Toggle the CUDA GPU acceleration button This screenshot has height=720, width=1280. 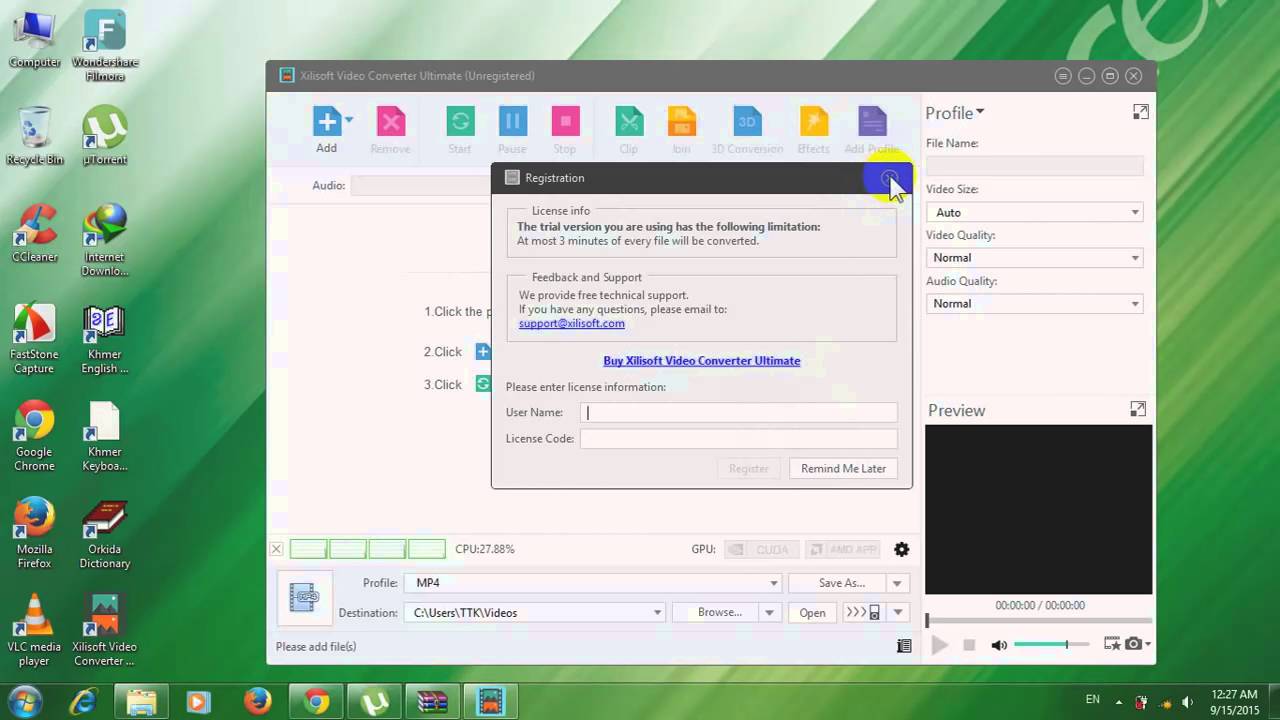[760, 549]
